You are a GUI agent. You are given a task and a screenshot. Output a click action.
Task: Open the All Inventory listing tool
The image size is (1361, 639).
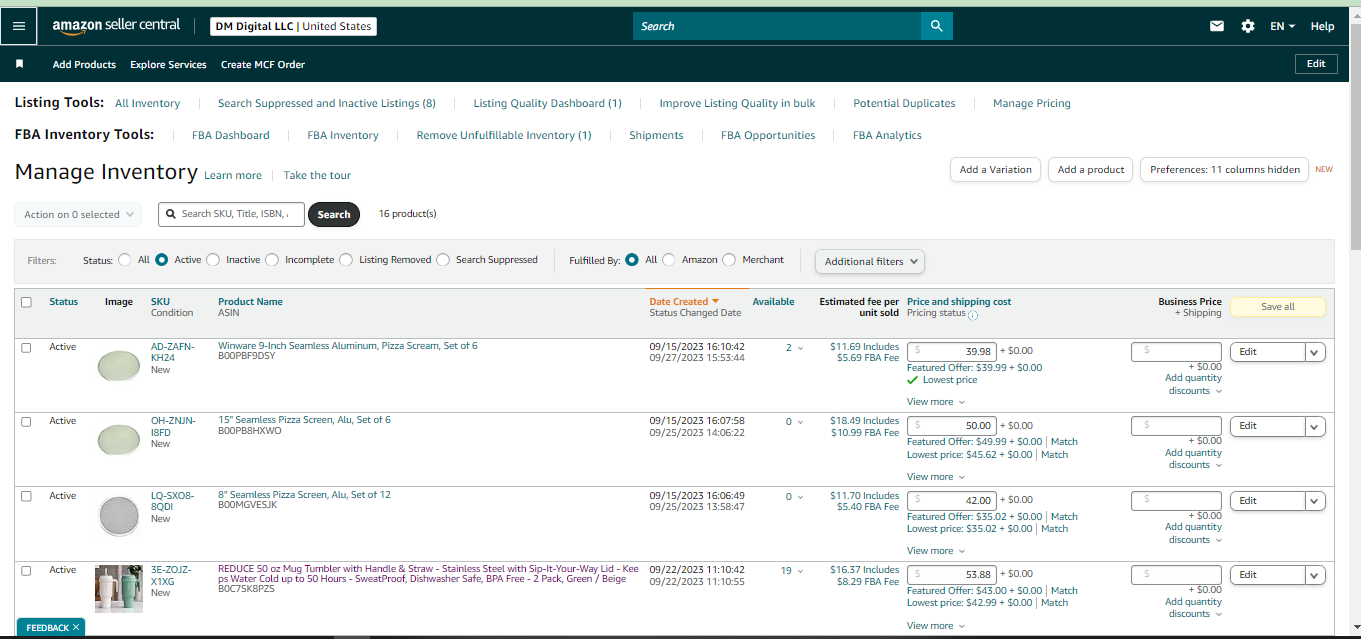tap(148, 103)
